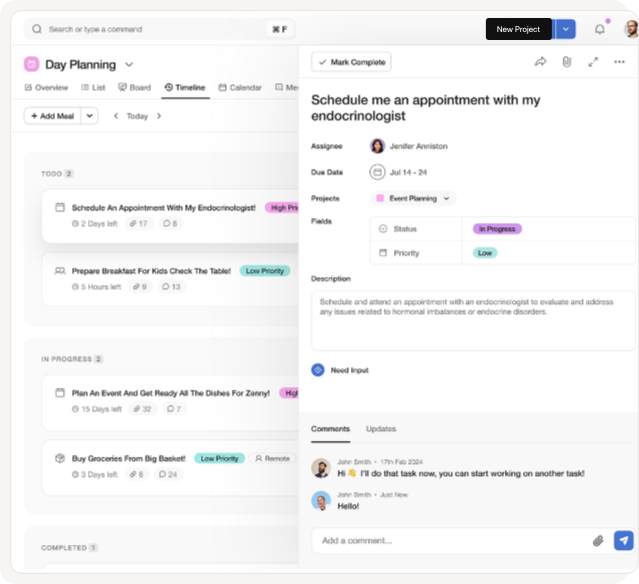Click the Add a comment field
The height and width of the screenshot is (584, 639).
(x=450, y=540)
